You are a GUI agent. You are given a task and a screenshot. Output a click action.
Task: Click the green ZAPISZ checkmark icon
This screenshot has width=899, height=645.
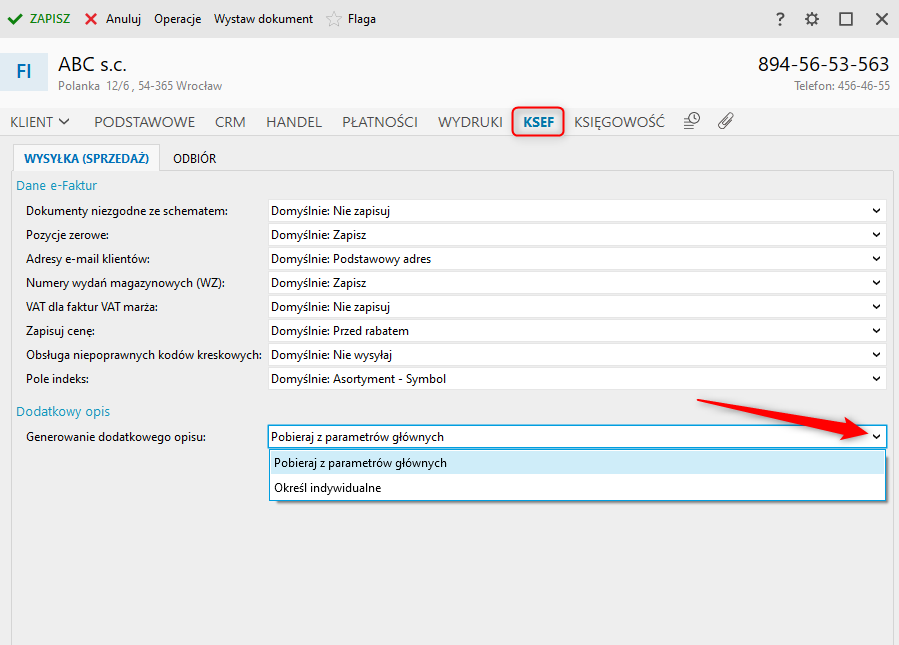[x=15, y=19]
